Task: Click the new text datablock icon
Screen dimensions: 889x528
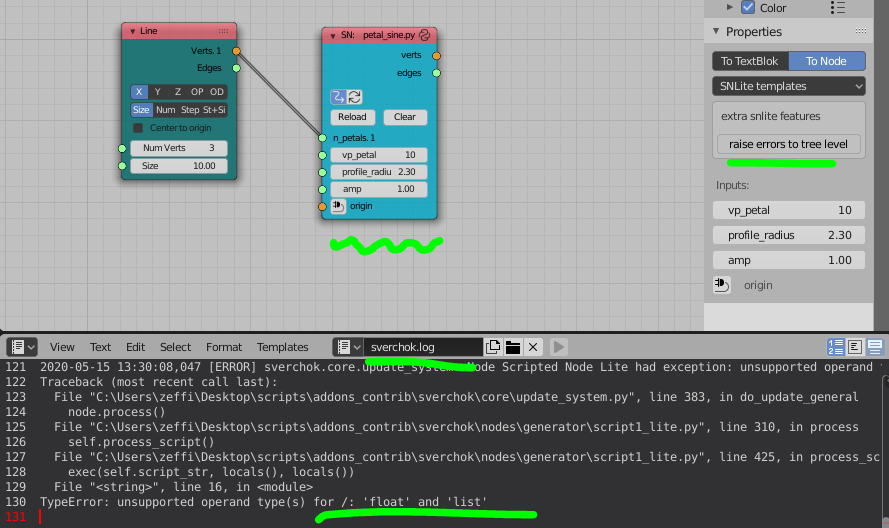Action: point(493,347)
